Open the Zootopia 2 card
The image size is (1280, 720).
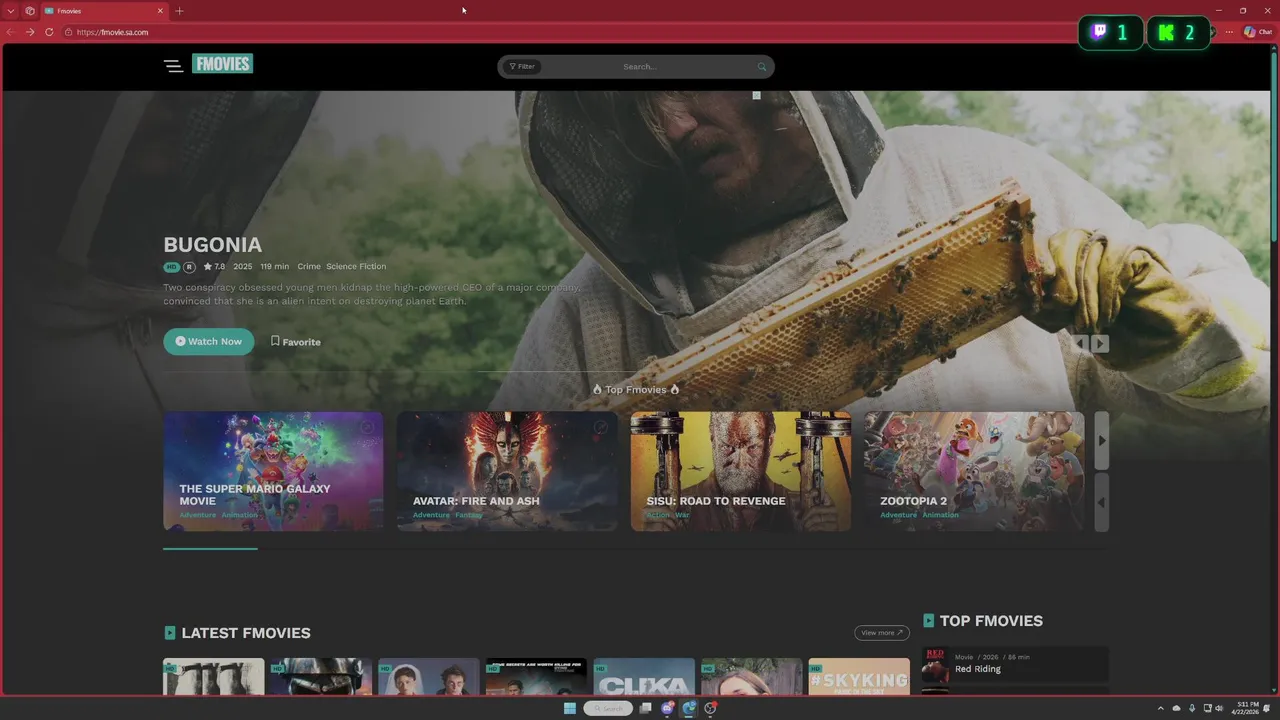pyautogui.click(x=974, y=471)
